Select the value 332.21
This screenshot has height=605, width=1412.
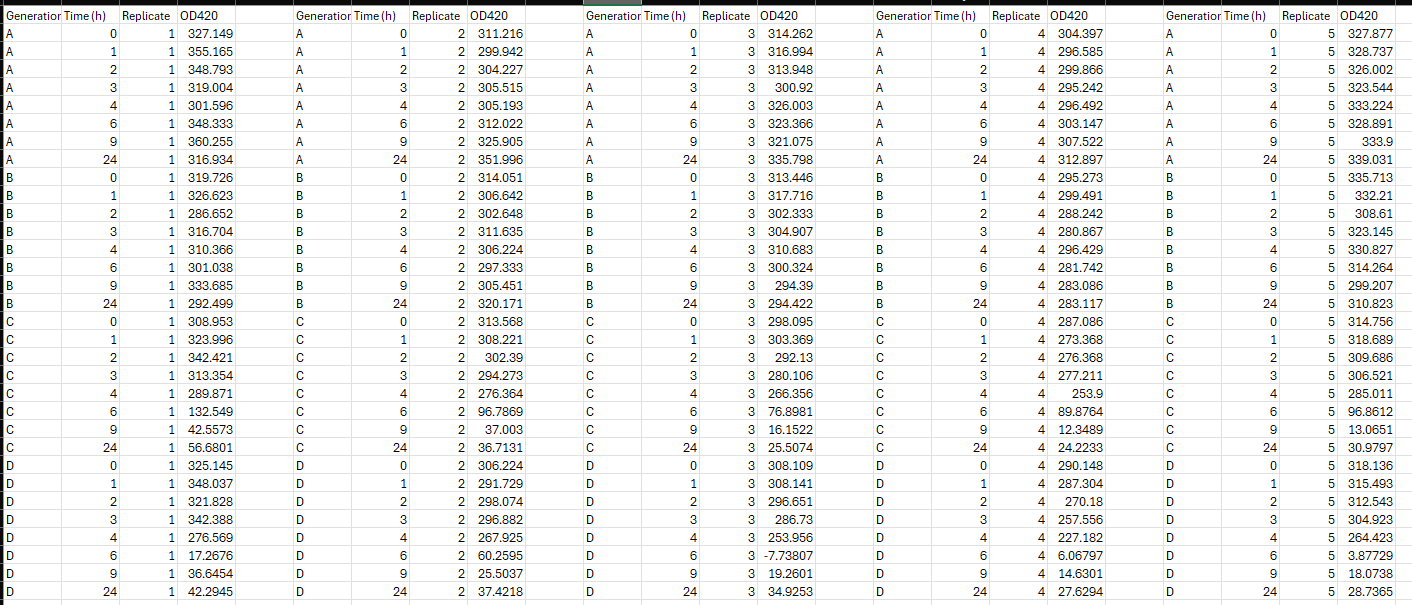tap(1368, 196)
